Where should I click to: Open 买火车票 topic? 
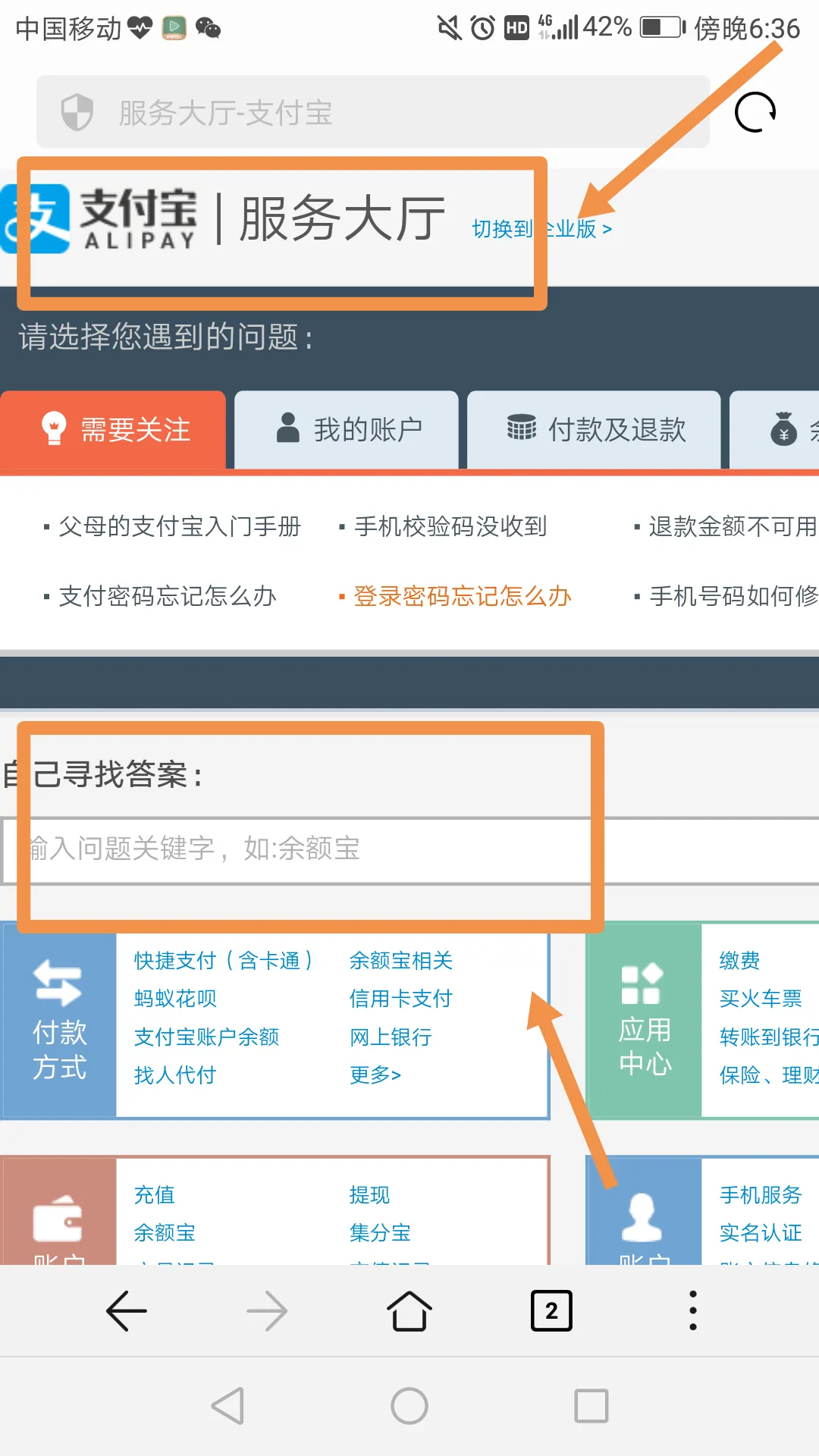[761, 999]
